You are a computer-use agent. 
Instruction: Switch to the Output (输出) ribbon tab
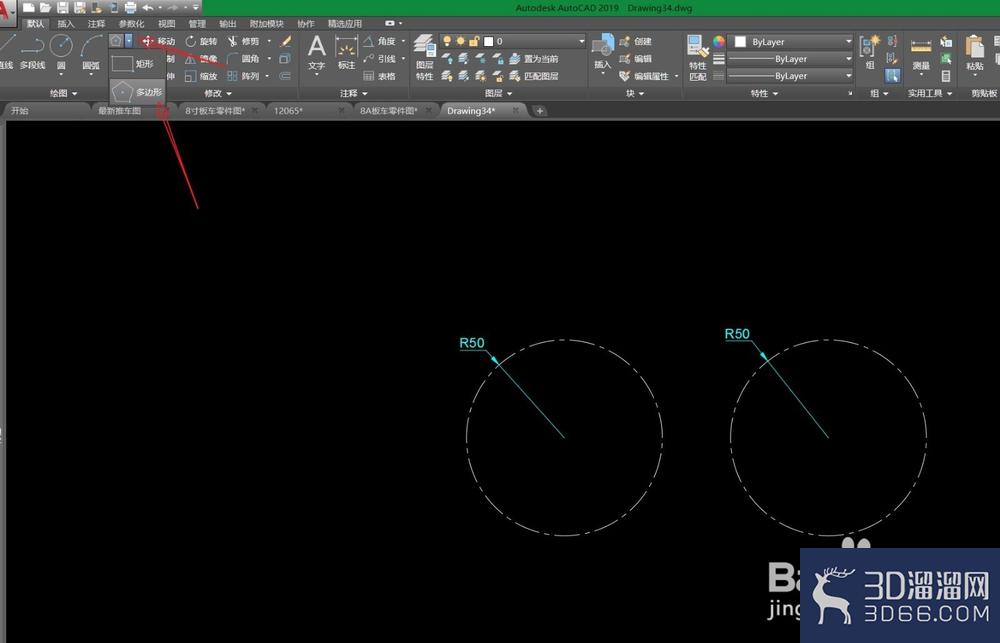pos(228,24)
